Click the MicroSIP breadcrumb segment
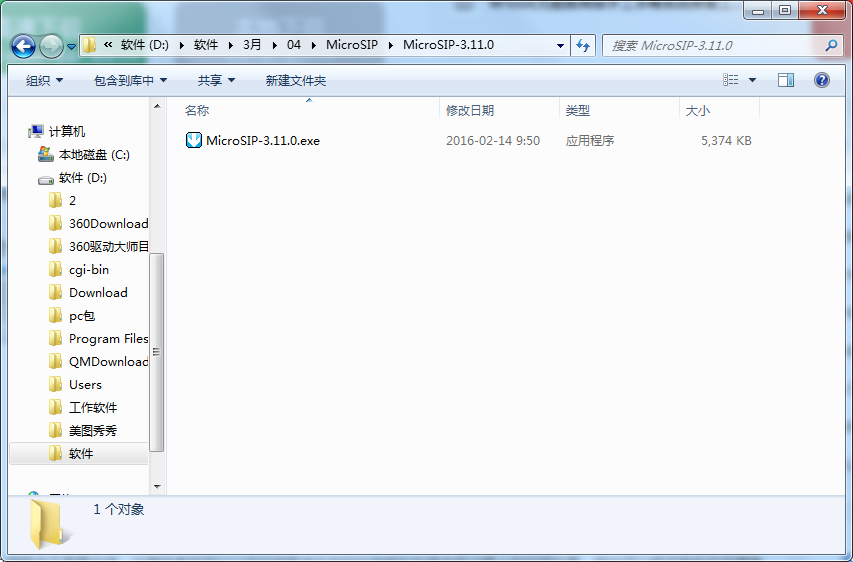853x562 pixels. [x=352, y=45]
